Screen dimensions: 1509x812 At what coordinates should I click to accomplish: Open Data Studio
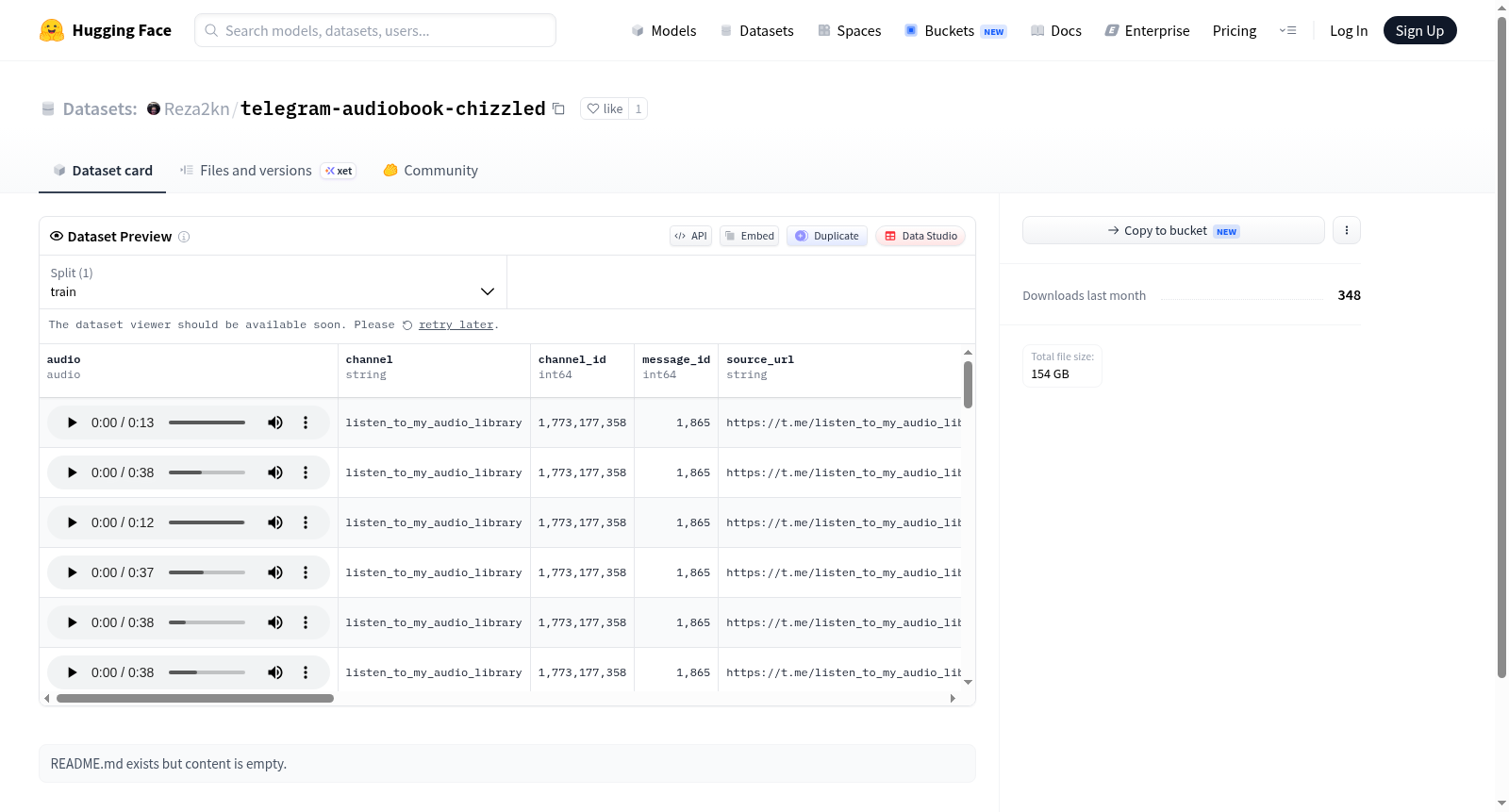coord(920,236)
